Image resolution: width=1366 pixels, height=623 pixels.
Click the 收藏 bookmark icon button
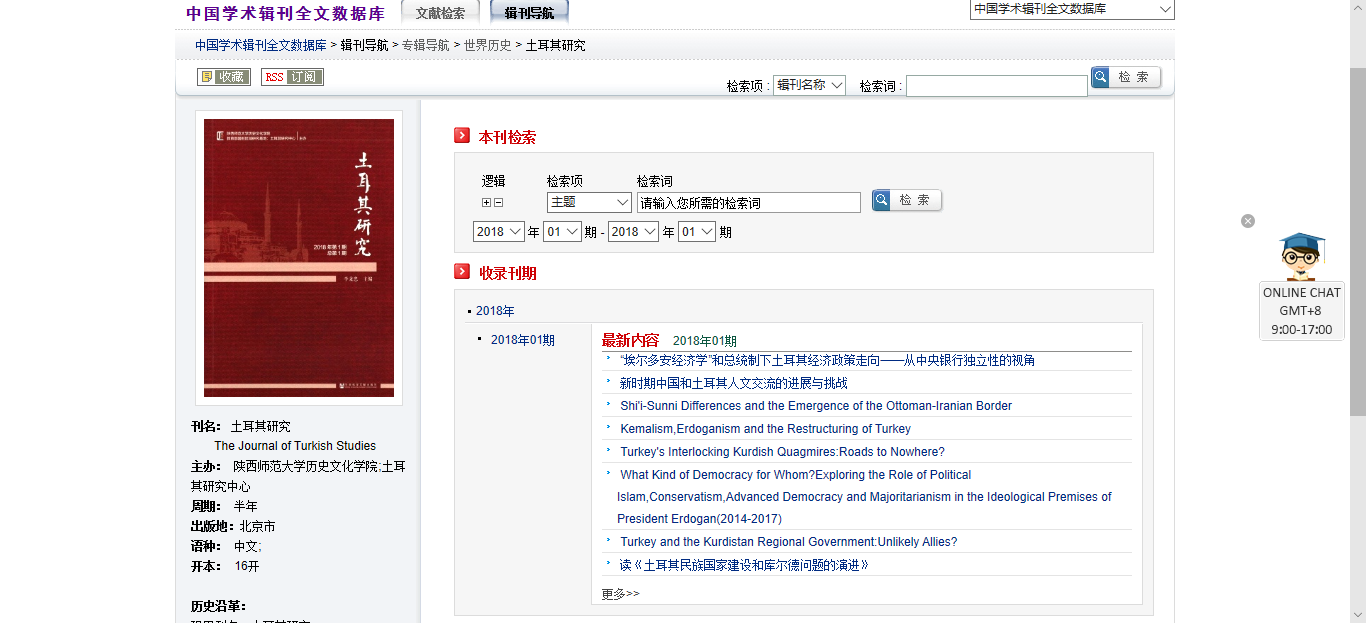tap(223, 77)
